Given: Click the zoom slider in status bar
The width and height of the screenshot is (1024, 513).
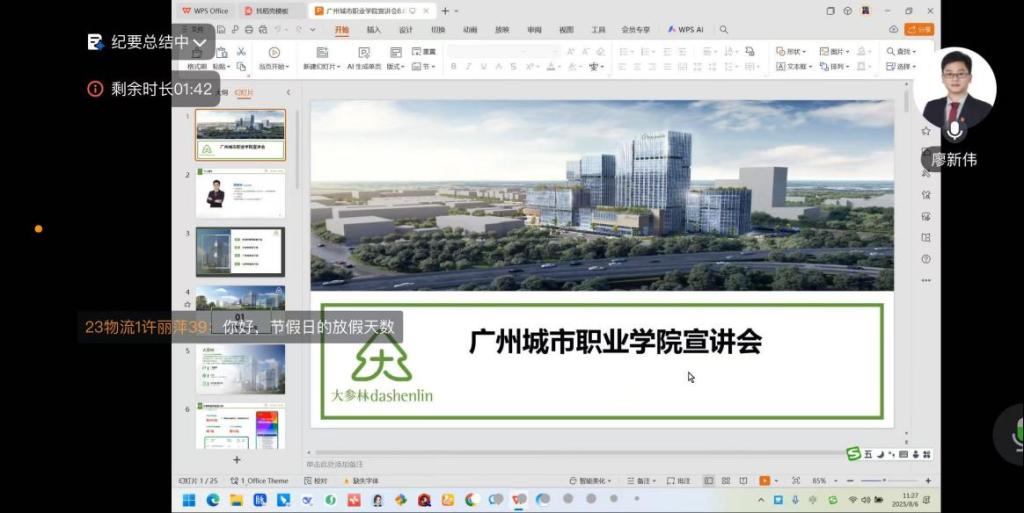Looking at the screenshot, I should click(x=887, y=480).
